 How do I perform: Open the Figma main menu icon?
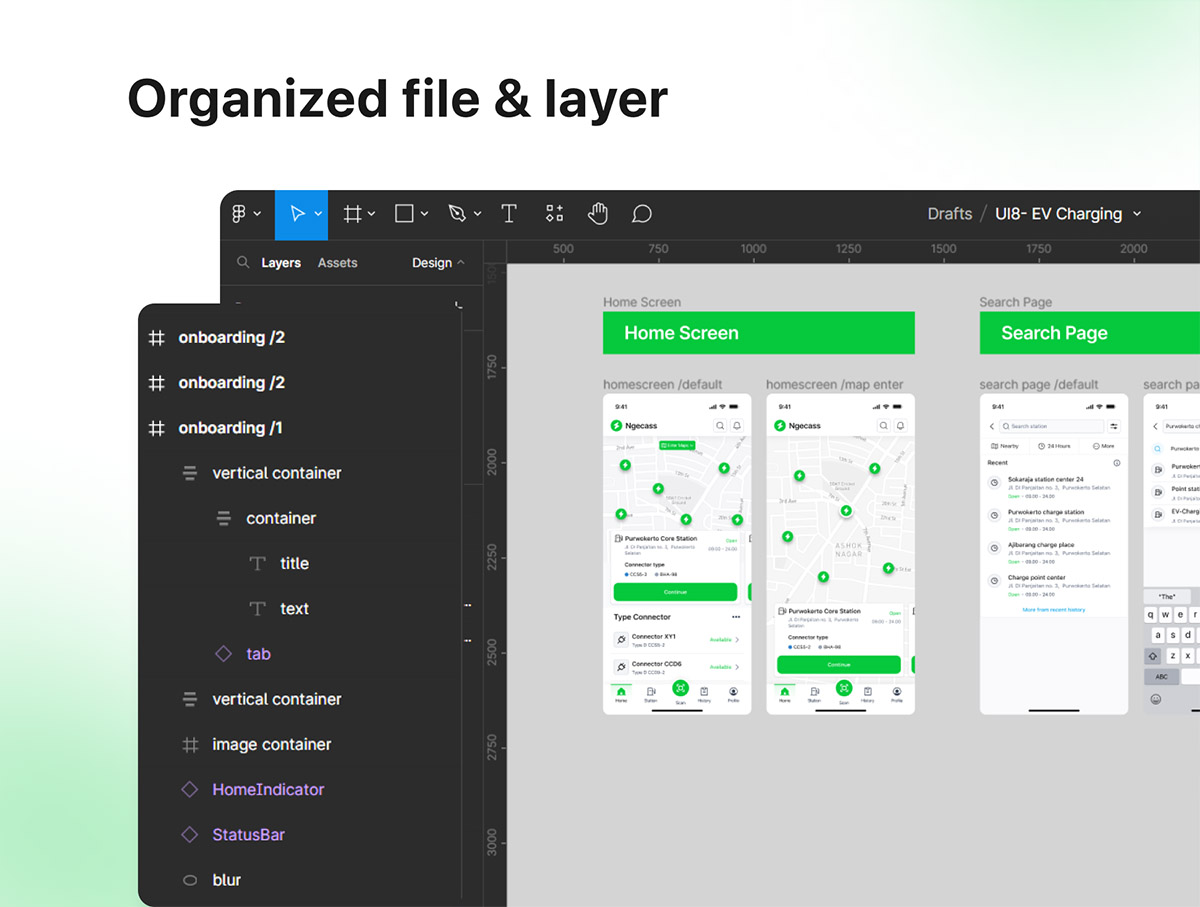click(239, 214)
